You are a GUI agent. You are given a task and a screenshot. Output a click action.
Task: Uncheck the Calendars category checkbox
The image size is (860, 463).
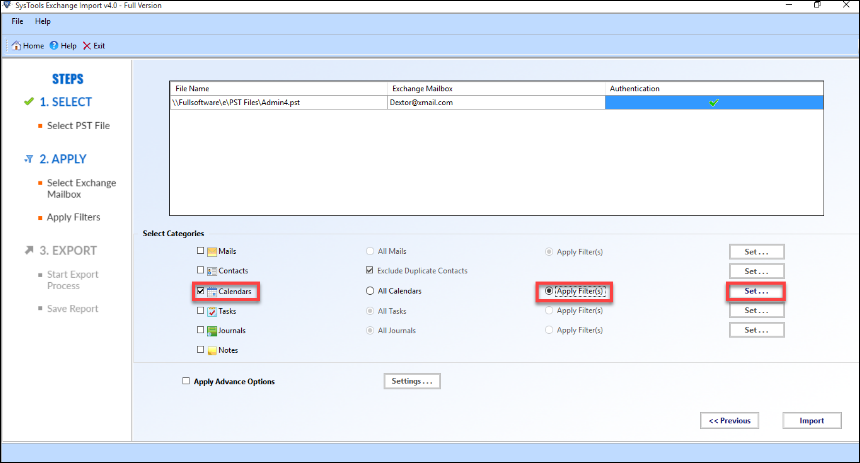[200, 291]
